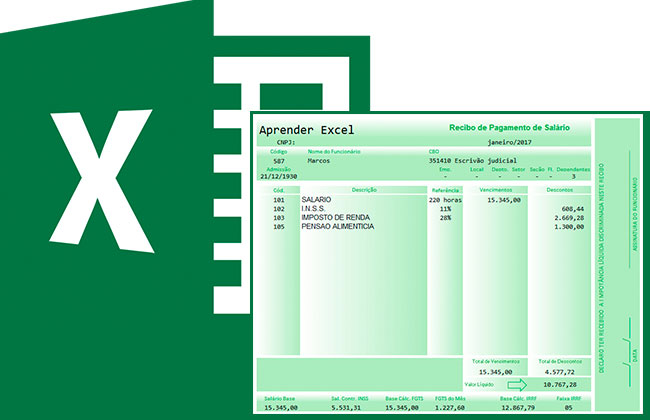Click the 'FGTS do Mês' label
The image size is (650, 420).
450,399
